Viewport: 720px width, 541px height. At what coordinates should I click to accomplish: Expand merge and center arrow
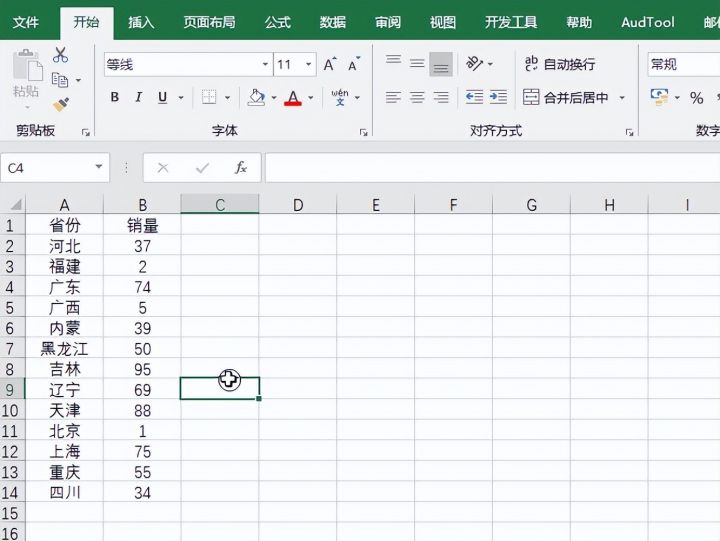622,97
